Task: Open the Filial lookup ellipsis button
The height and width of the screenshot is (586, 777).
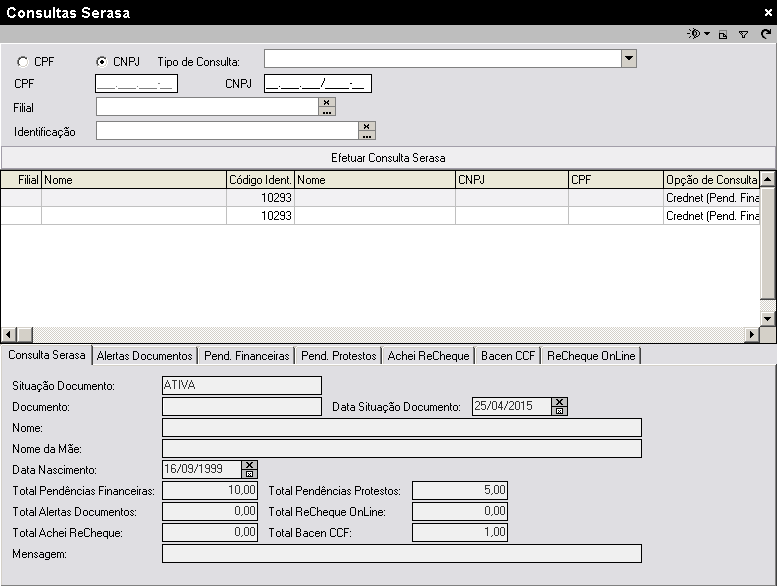Action: [327, 111]
